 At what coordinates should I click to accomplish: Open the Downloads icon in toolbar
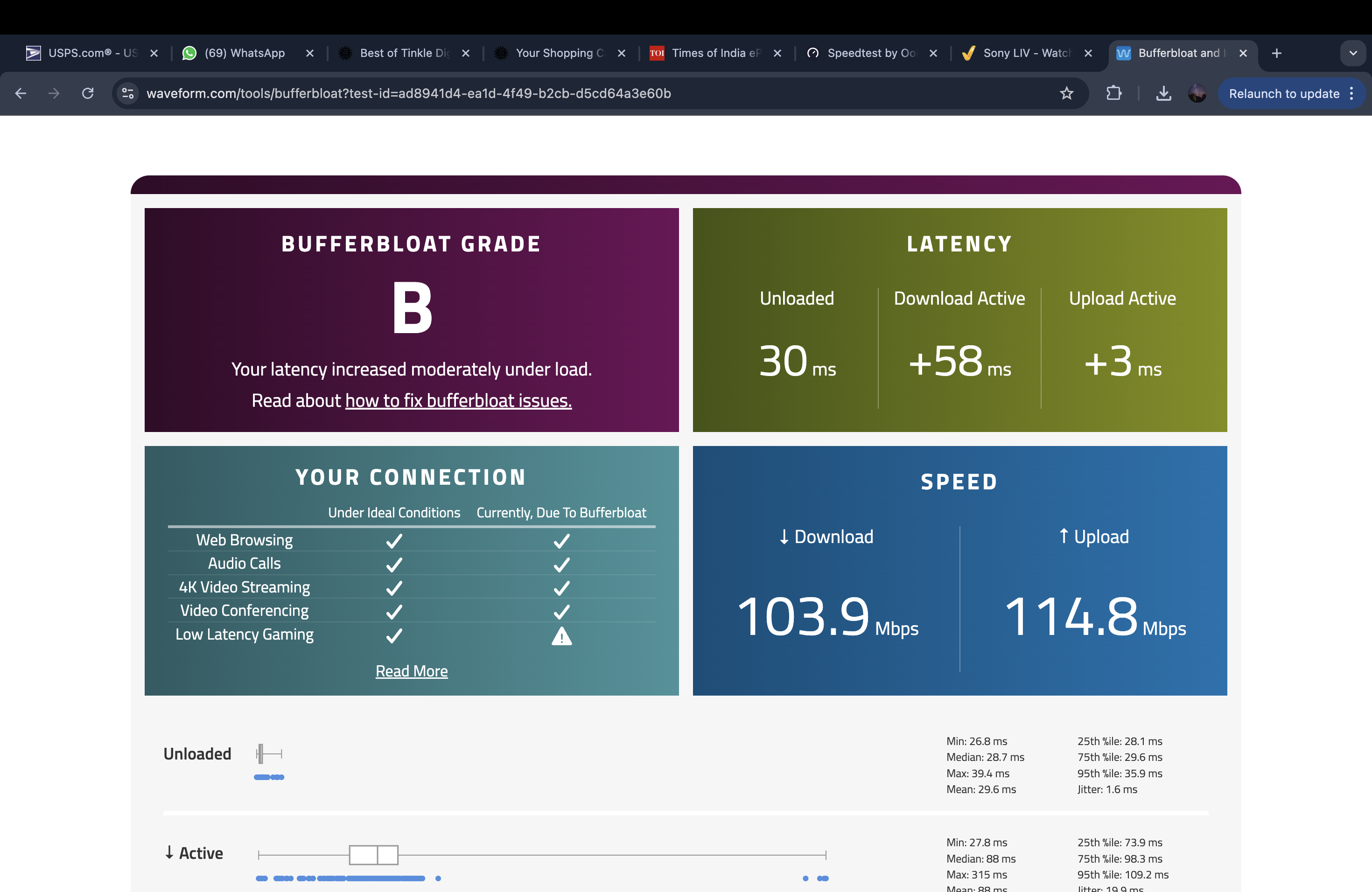coord(1163,93)
